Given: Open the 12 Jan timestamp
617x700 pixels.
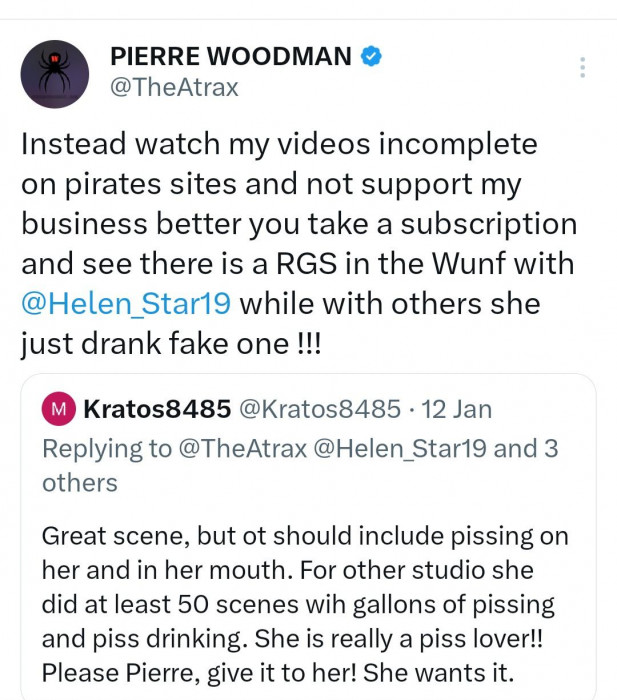Looking at the screenshot, I should (x=458, y=409).
